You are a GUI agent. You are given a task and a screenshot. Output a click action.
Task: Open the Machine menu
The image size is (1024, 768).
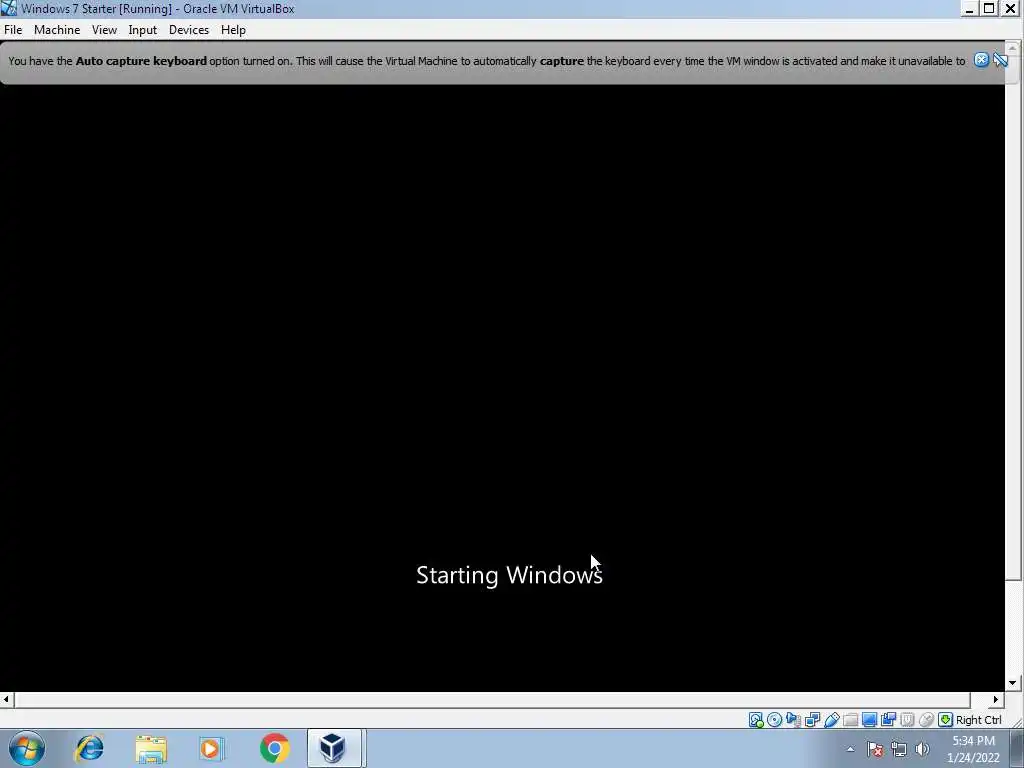pyautogui.click(x=57, y=30)
